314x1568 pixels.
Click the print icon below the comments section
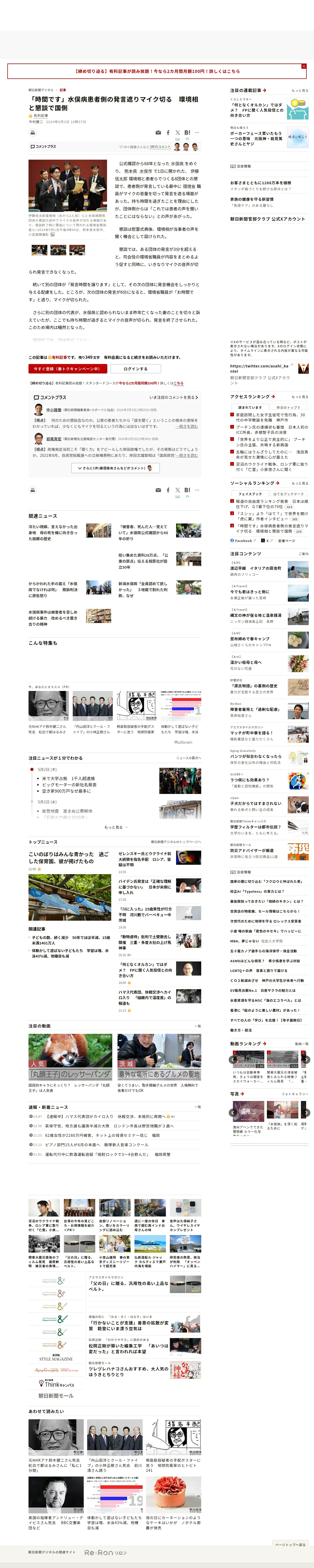(33, 490)
